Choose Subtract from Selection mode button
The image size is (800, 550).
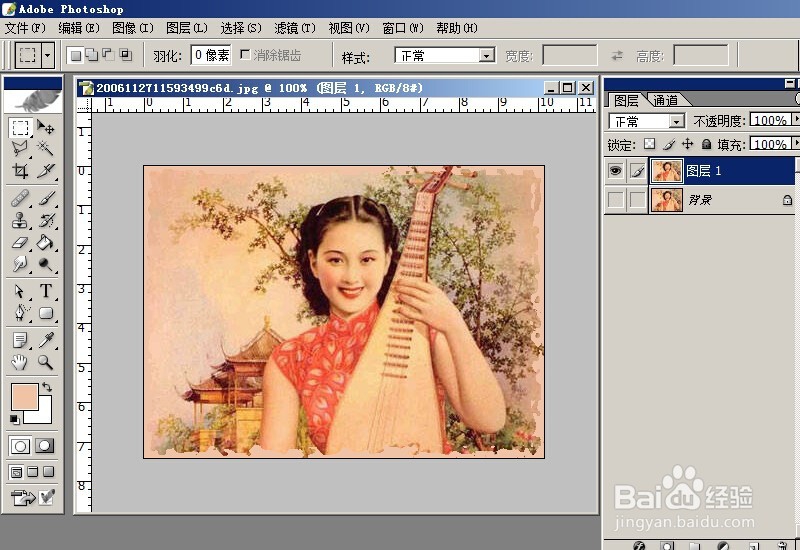[108, 55]
